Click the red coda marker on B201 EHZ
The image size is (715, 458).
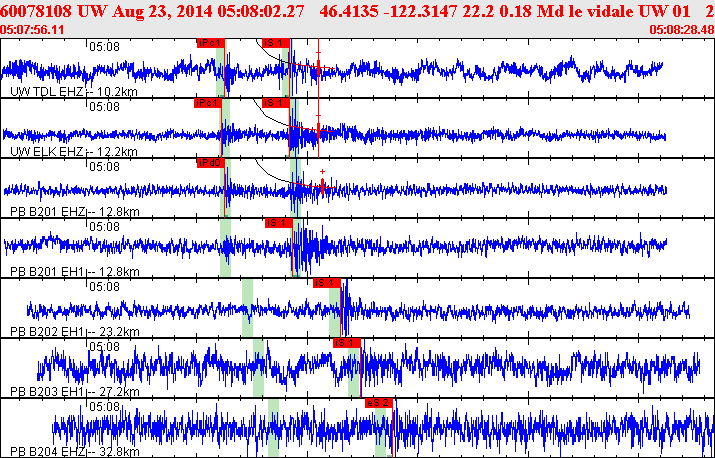point(322,186)
